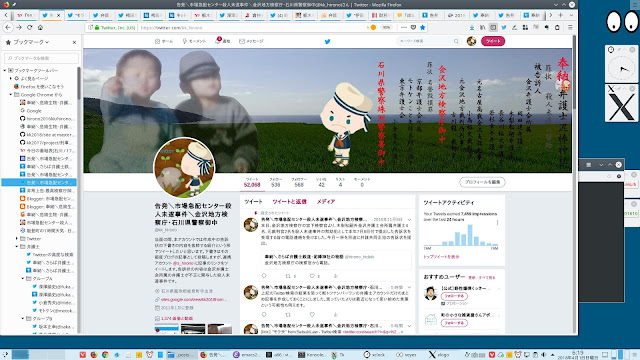Open the list all tabs dropdown
Screen dimensions: 640x360
point(571,15)
